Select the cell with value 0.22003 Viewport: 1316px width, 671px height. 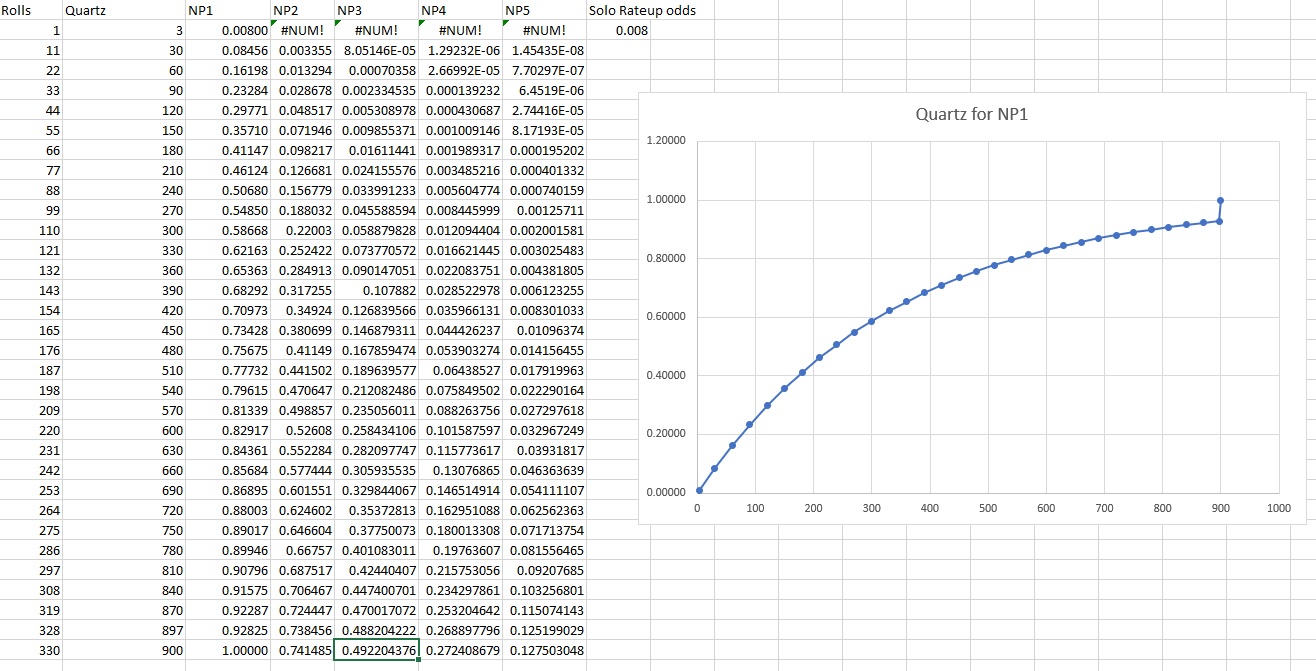click(x=302, y=230)
